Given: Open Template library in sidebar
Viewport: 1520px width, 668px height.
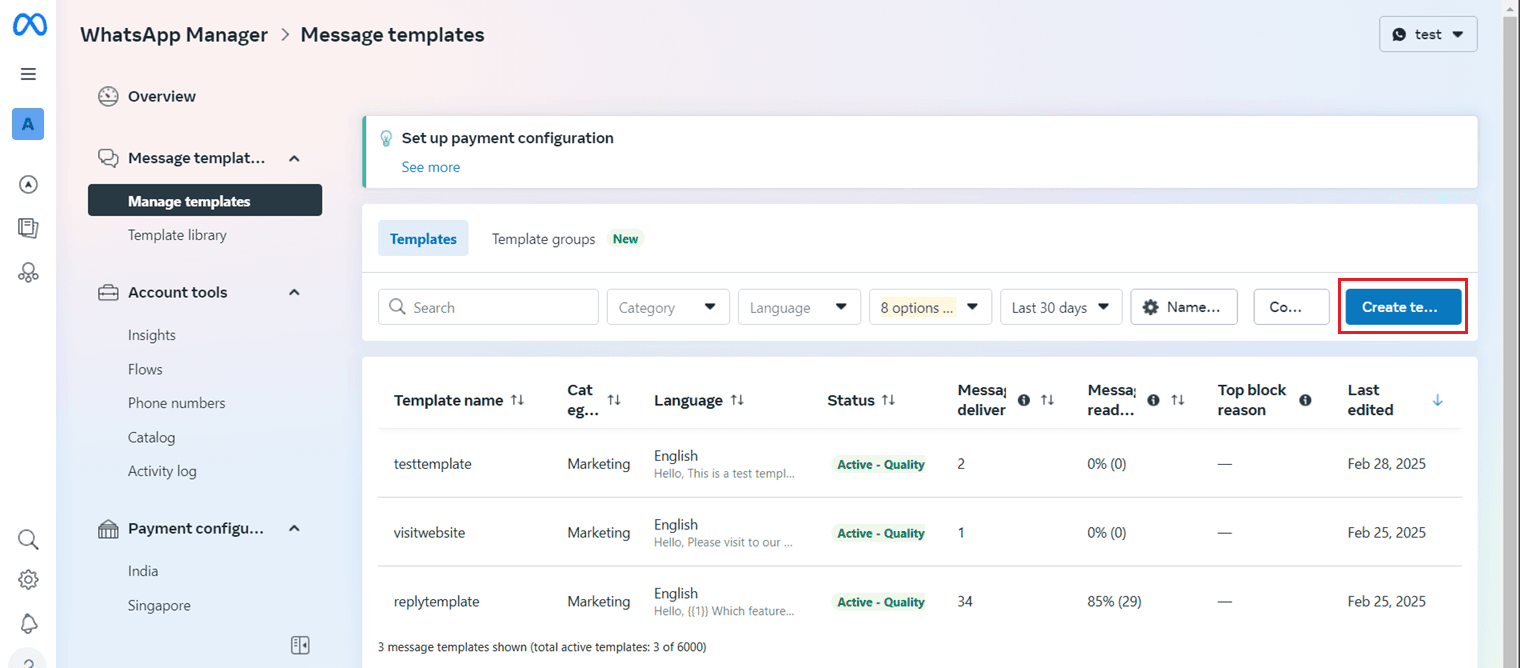Looking at the screenshot, I should click(x=177, y=235).
